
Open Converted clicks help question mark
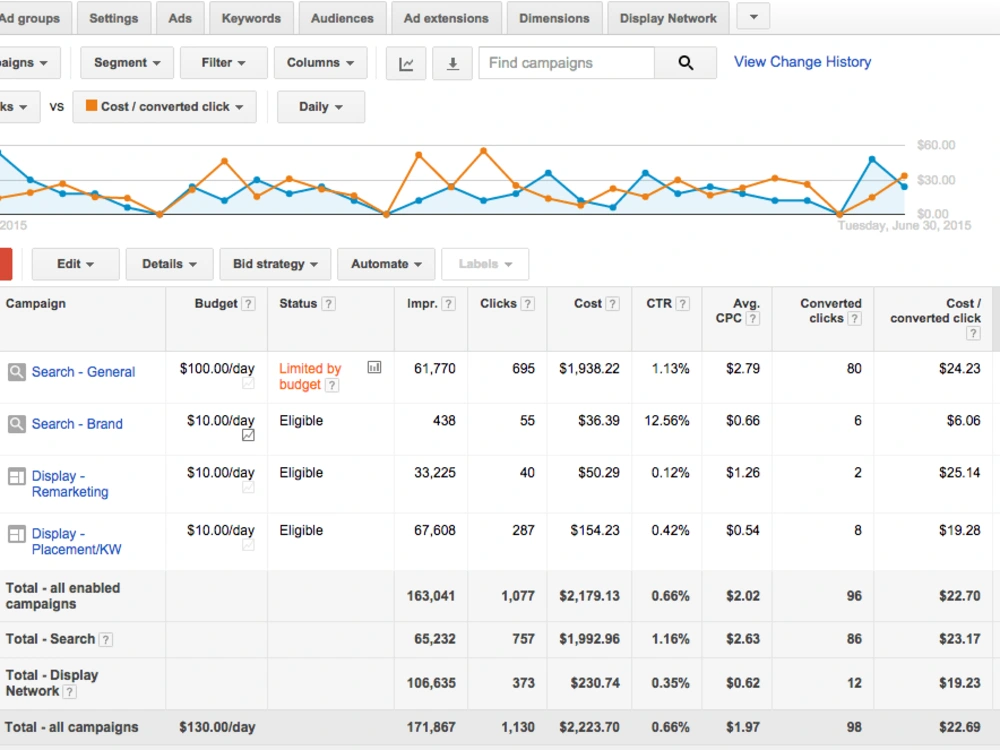[855, 319]
